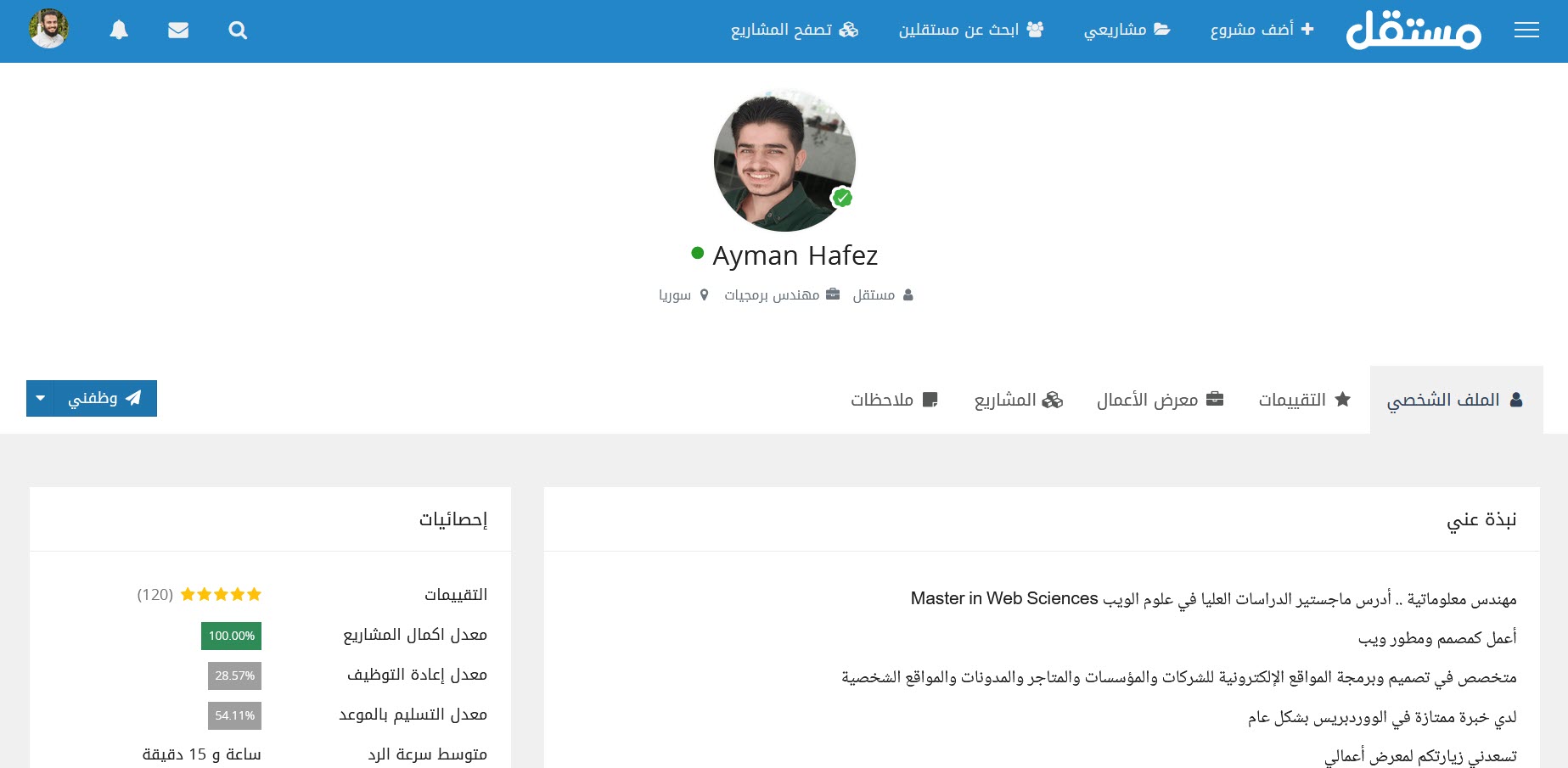1568x768 pixels.
Task: Click the Master in Web Sciences bio line
Action: click(1214, 598)
